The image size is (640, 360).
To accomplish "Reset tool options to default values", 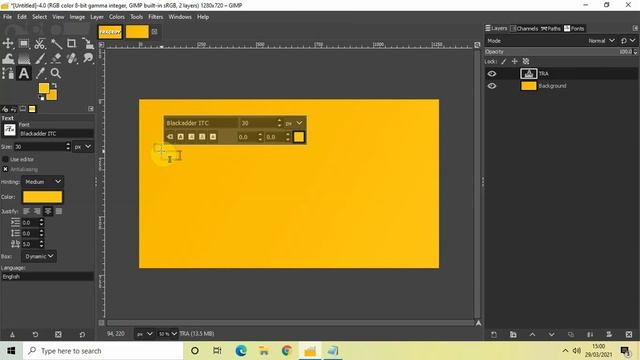I will tap(82, 334).
